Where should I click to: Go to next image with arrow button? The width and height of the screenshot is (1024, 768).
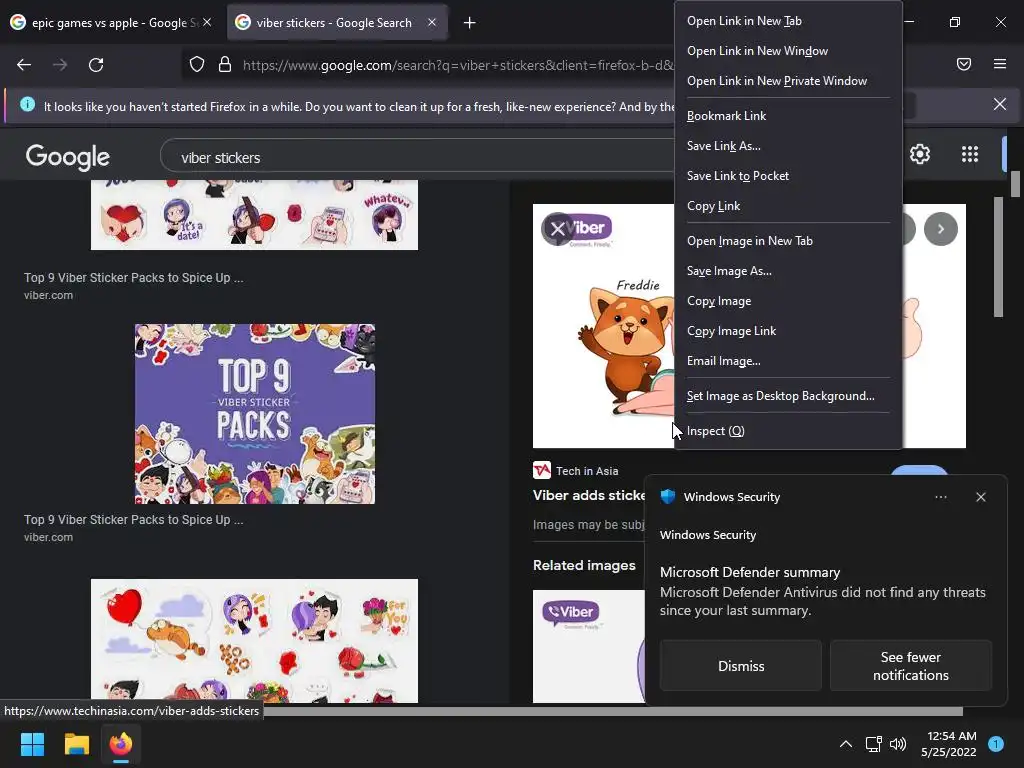pos(940,229)
